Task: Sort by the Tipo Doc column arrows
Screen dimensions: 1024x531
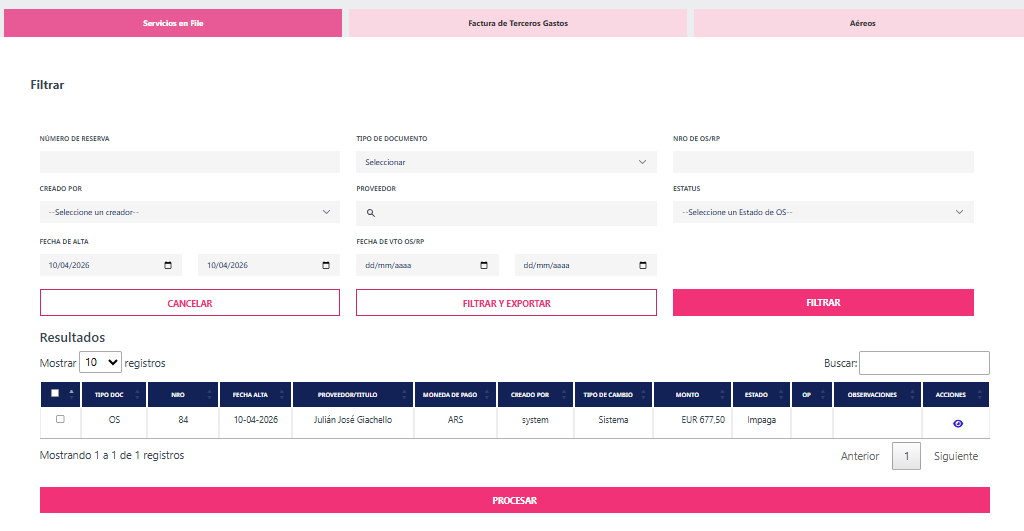Action: tap(137, 394)
